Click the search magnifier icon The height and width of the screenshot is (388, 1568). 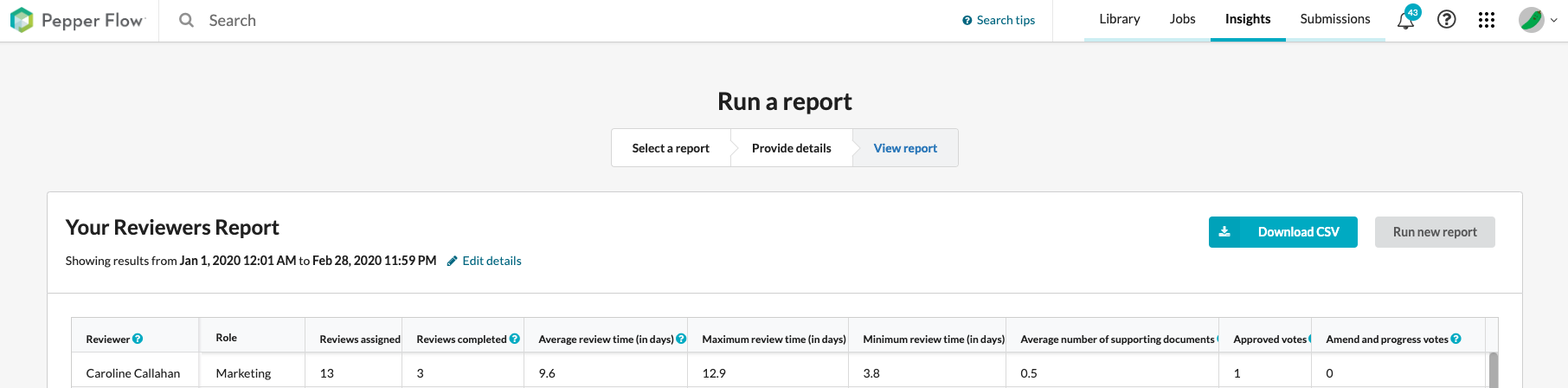tap(186, 20)
